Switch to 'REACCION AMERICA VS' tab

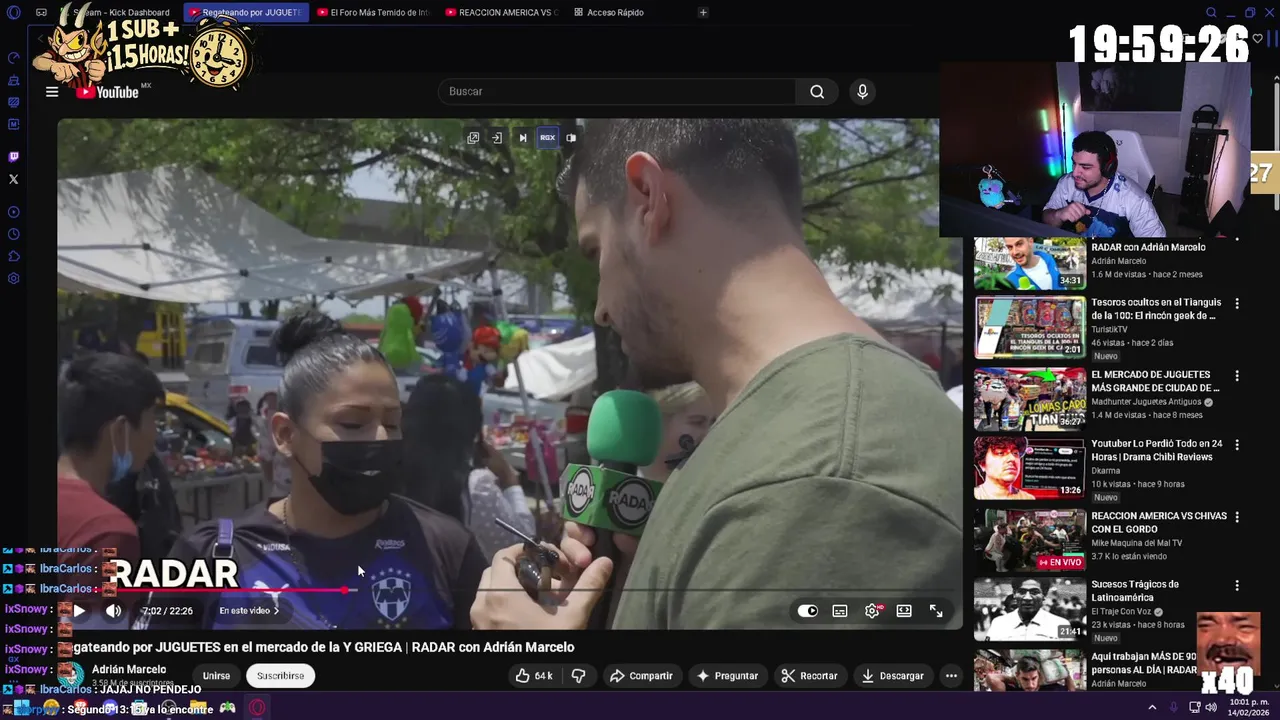click(501, 13)
